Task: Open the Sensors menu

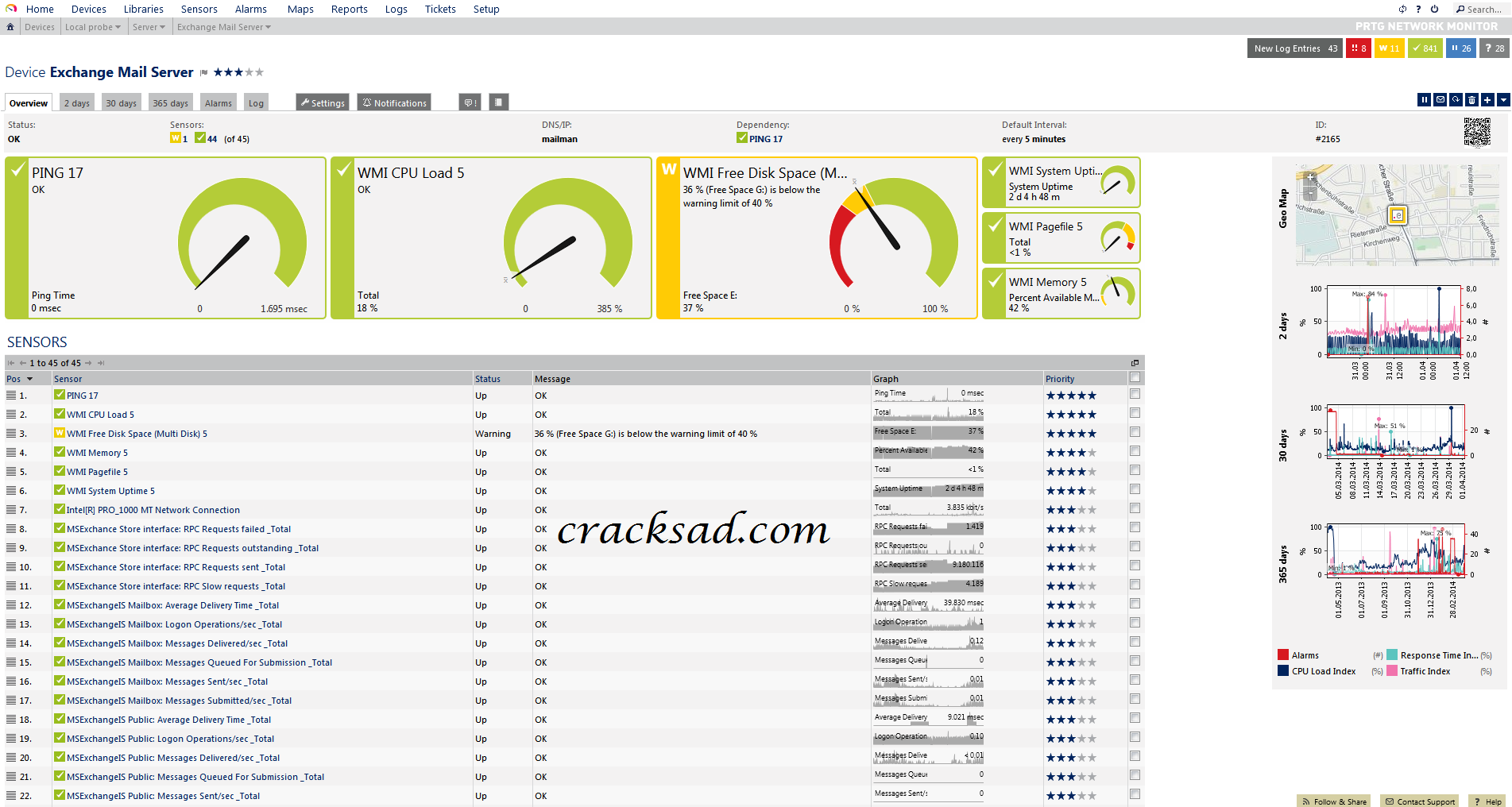Action: (x=199, y=10)
